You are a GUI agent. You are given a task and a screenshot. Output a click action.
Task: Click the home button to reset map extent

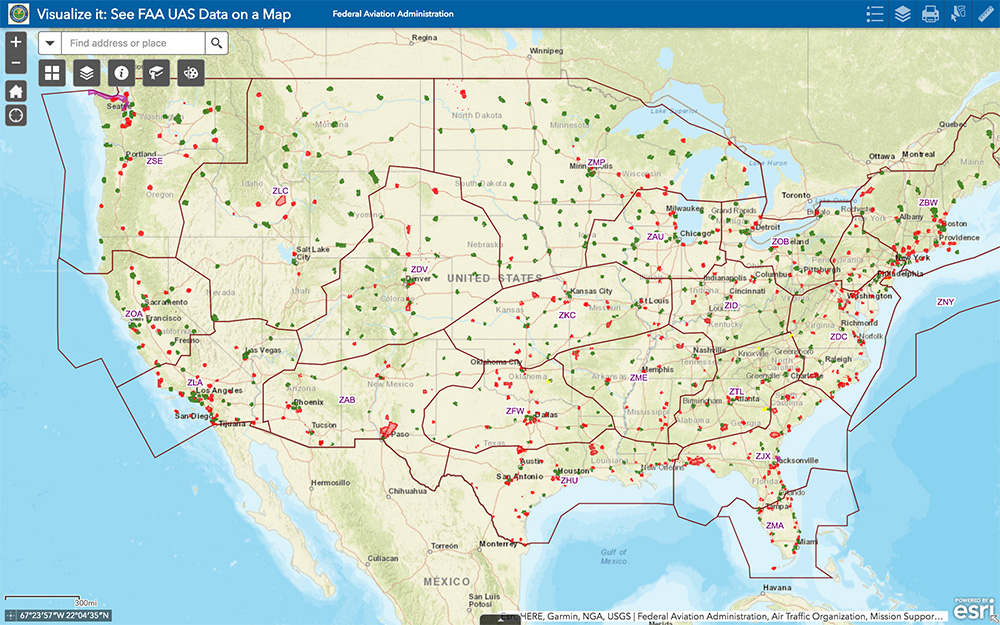(x=15, y=88)
